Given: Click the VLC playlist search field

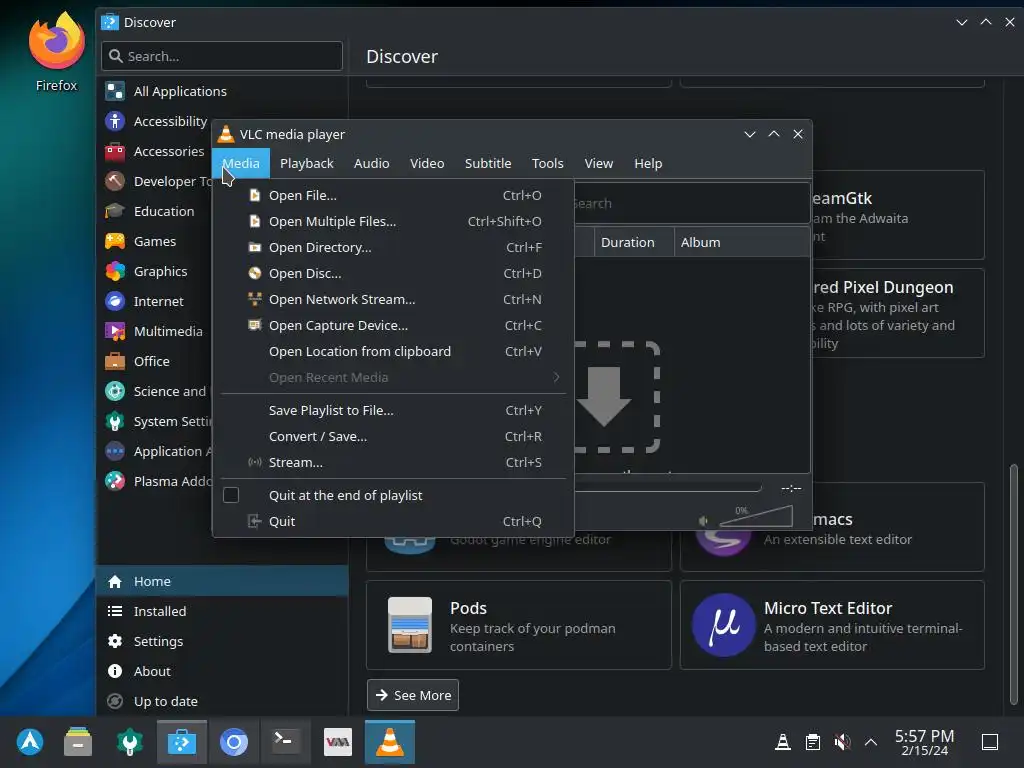Looking at the screenshot, I should coord(691,203).
